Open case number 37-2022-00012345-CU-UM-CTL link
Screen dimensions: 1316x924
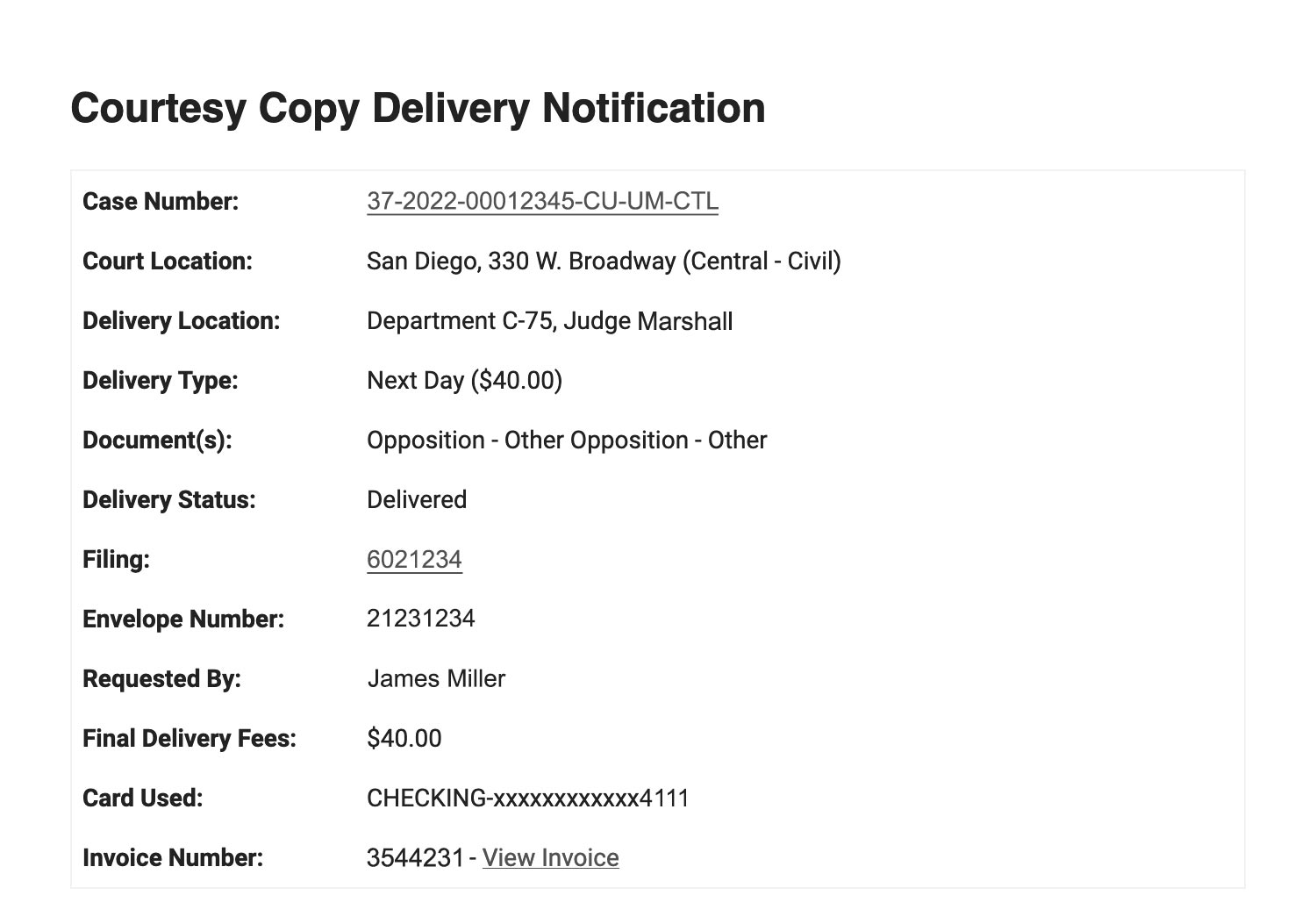click(542, 201)
